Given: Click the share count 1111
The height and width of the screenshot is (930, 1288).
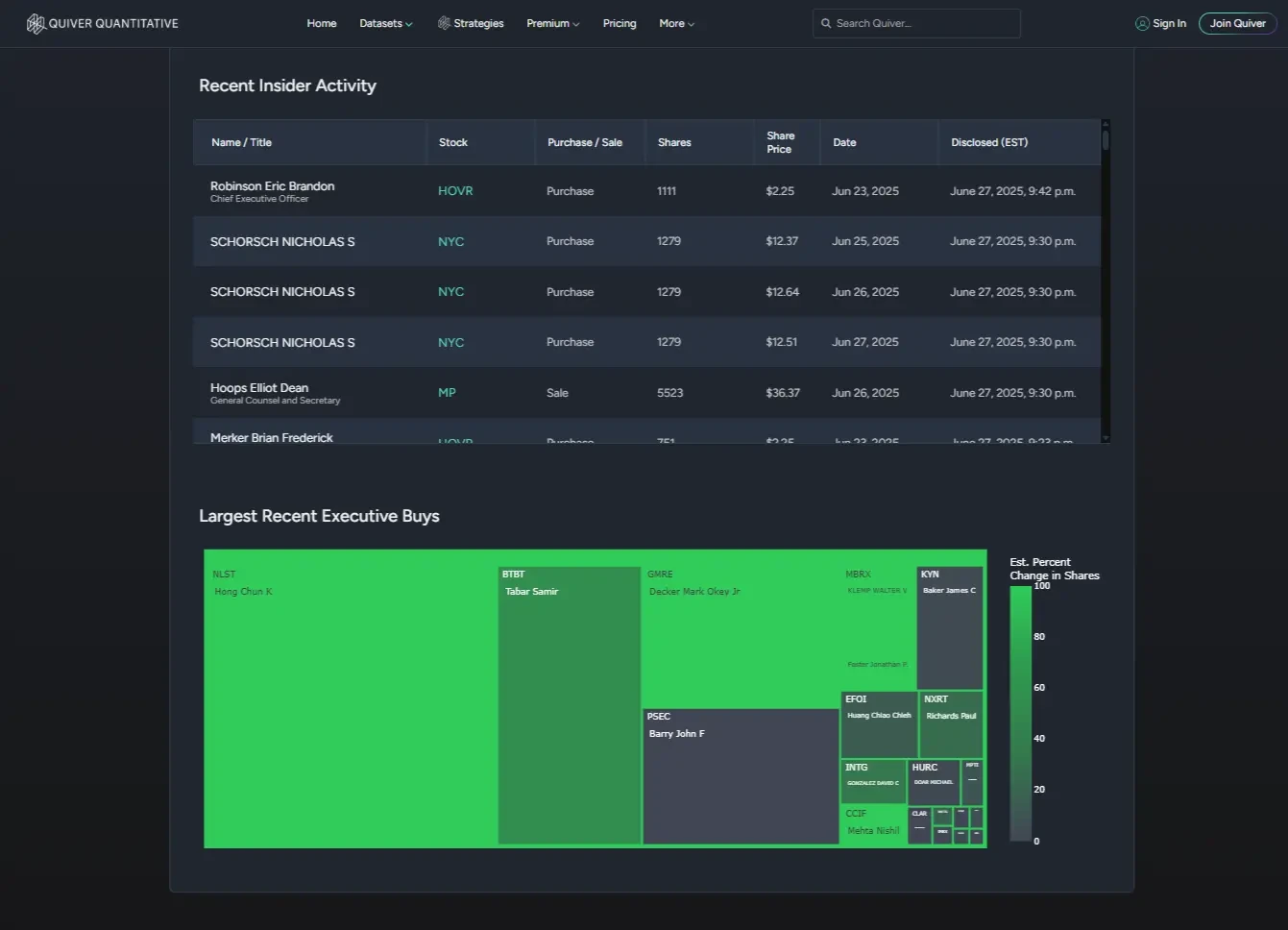Looking at the screenshot, I should (667, 191).
